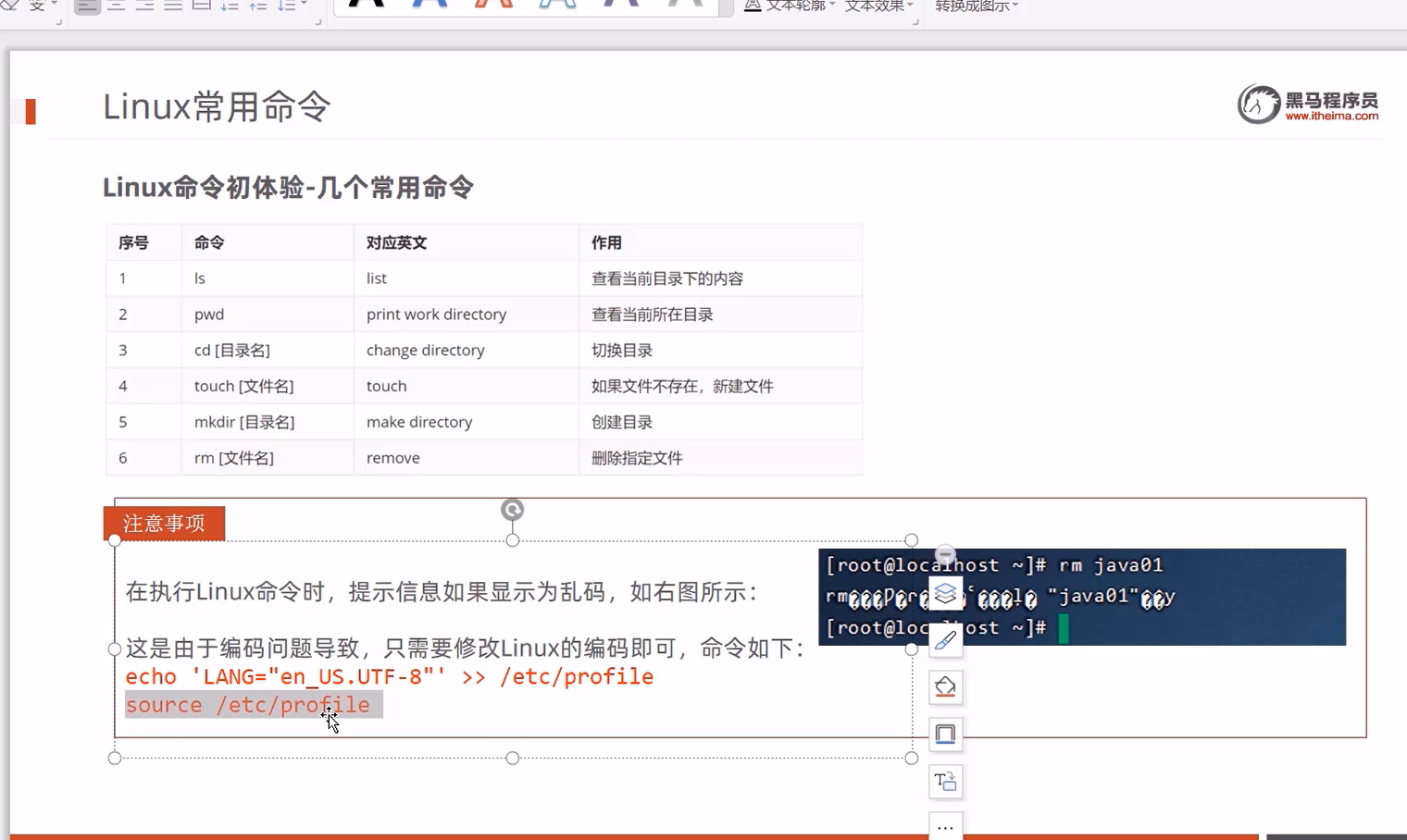Viewport: 1407px width, 840px height.
Task: Select the highlighted align-left icon in ribbon
Action: [87, 6]
